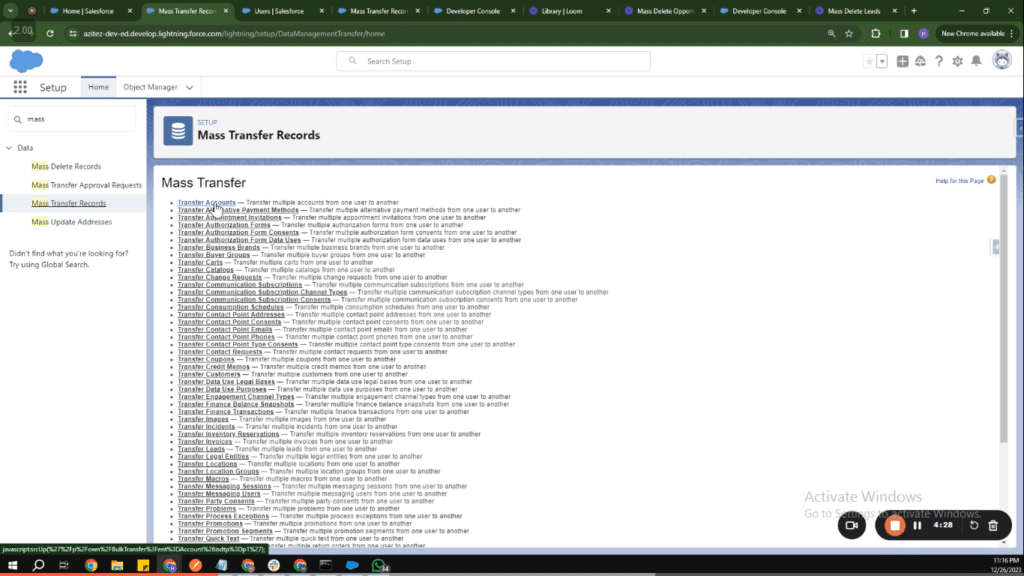This screenshot has height=576, width=1024.
Task: Click the browser address bar URL
Action: coord(234,34)
